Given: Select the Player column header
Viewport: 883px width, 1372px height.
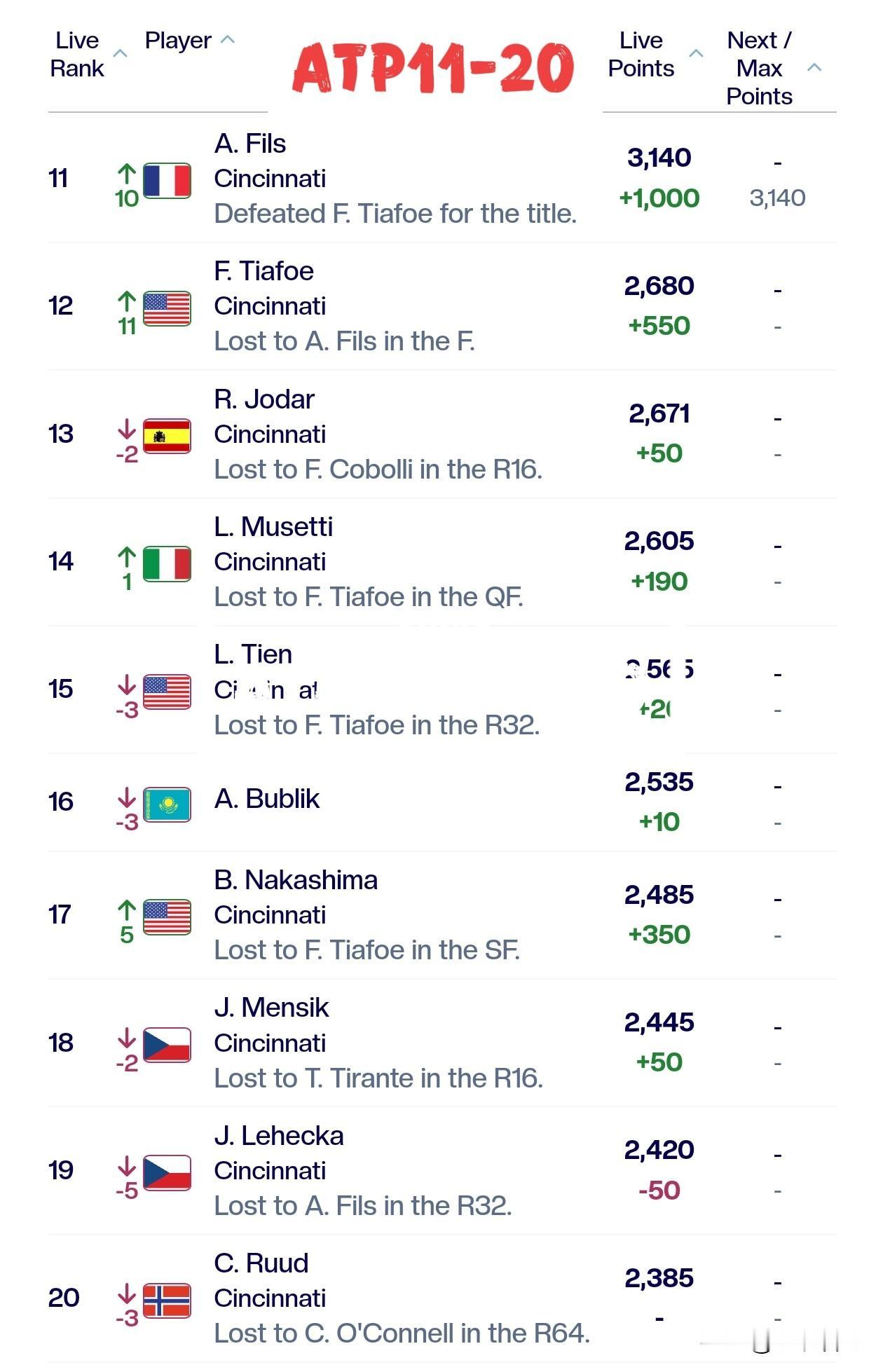Looking at the screenshot, I should (x=178, y=40).
